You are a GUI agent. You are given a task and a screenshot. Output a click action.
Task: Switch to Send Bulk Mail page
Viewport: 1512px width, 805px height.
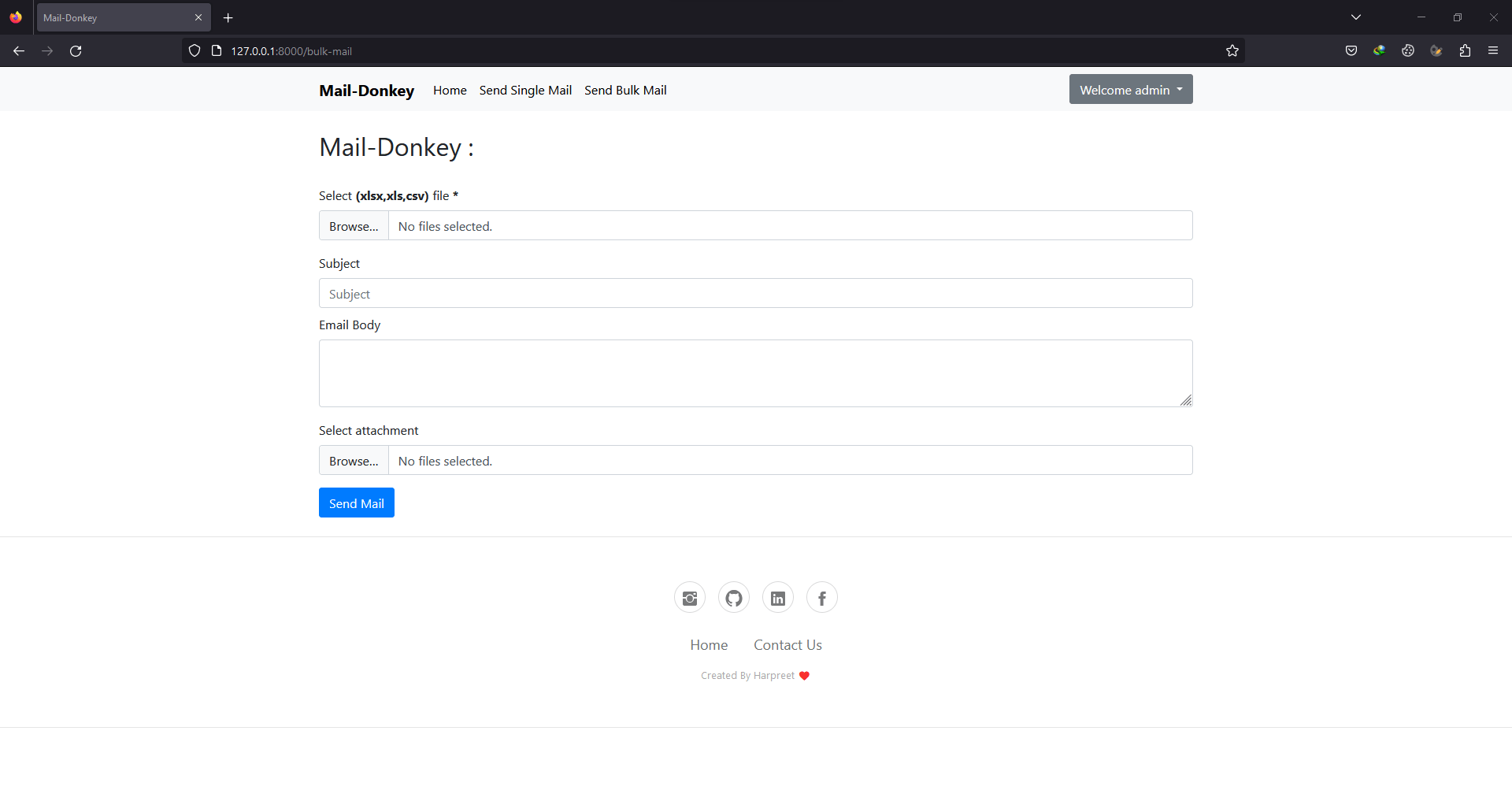click(625, 90)
